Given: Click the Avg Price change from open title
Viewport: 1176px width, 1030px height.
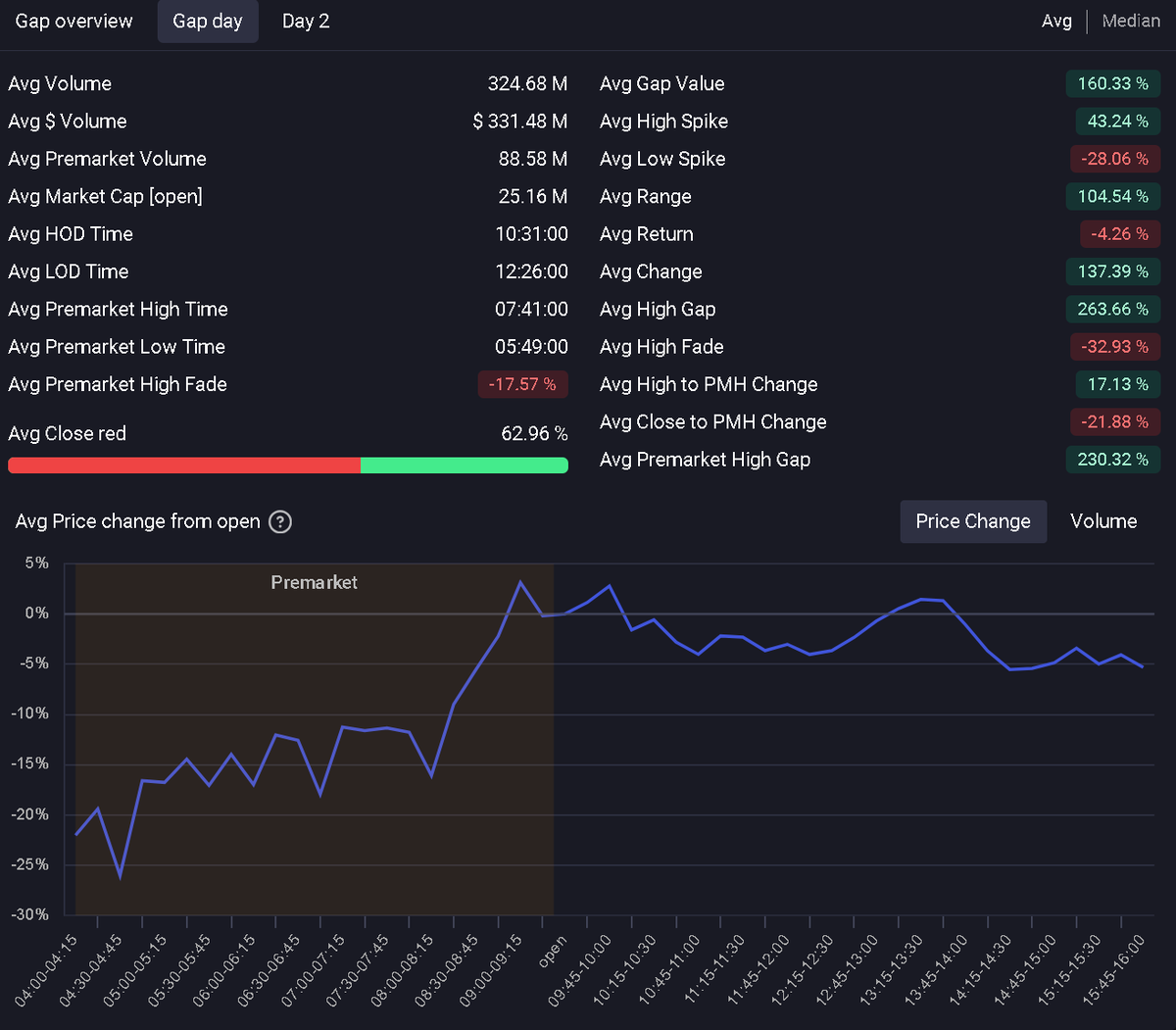Looking at the screenshot, I should point(138,521).
